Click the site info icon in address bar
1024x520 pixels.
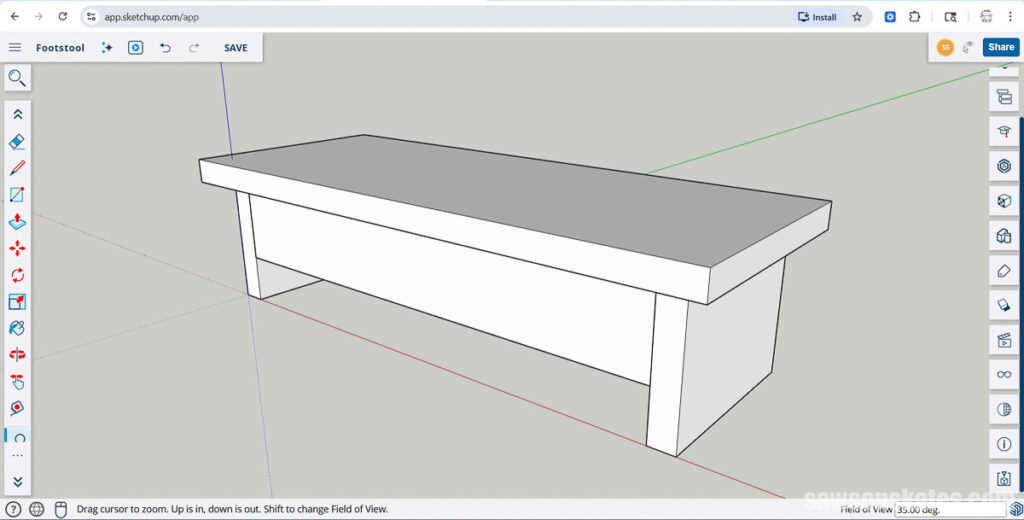tap(91, 17)
